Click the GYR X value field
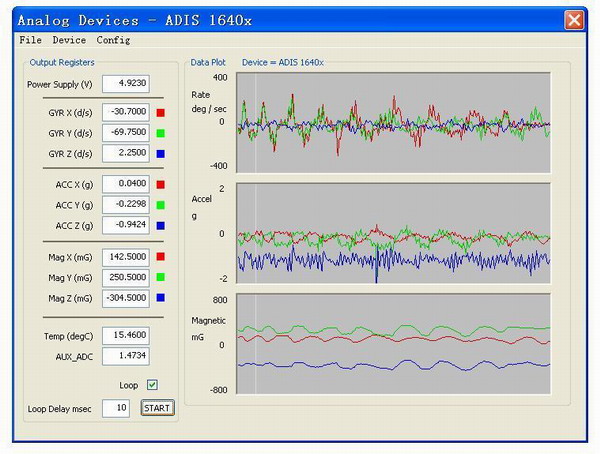 (x=126, y=112)
